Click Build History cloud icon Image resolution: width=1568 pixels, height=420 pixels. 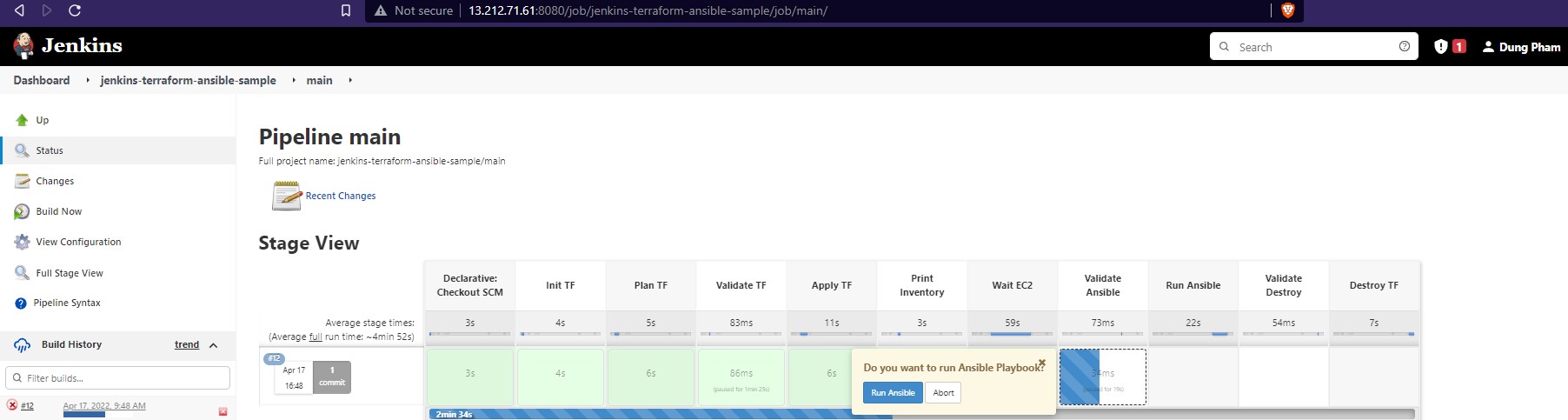click(23, 345)
